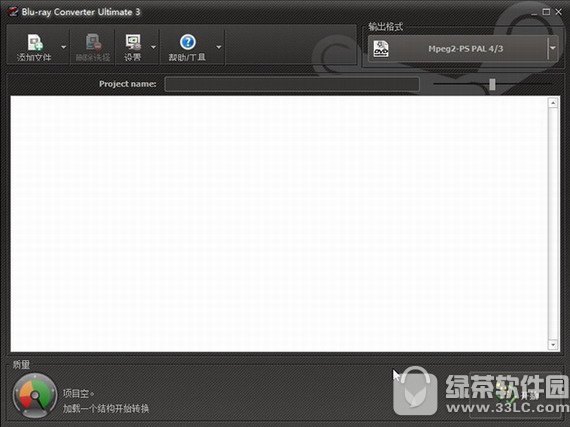
Task: Click the greyed Remove Selected toolbar icon
Action: (x=93, y=42)
